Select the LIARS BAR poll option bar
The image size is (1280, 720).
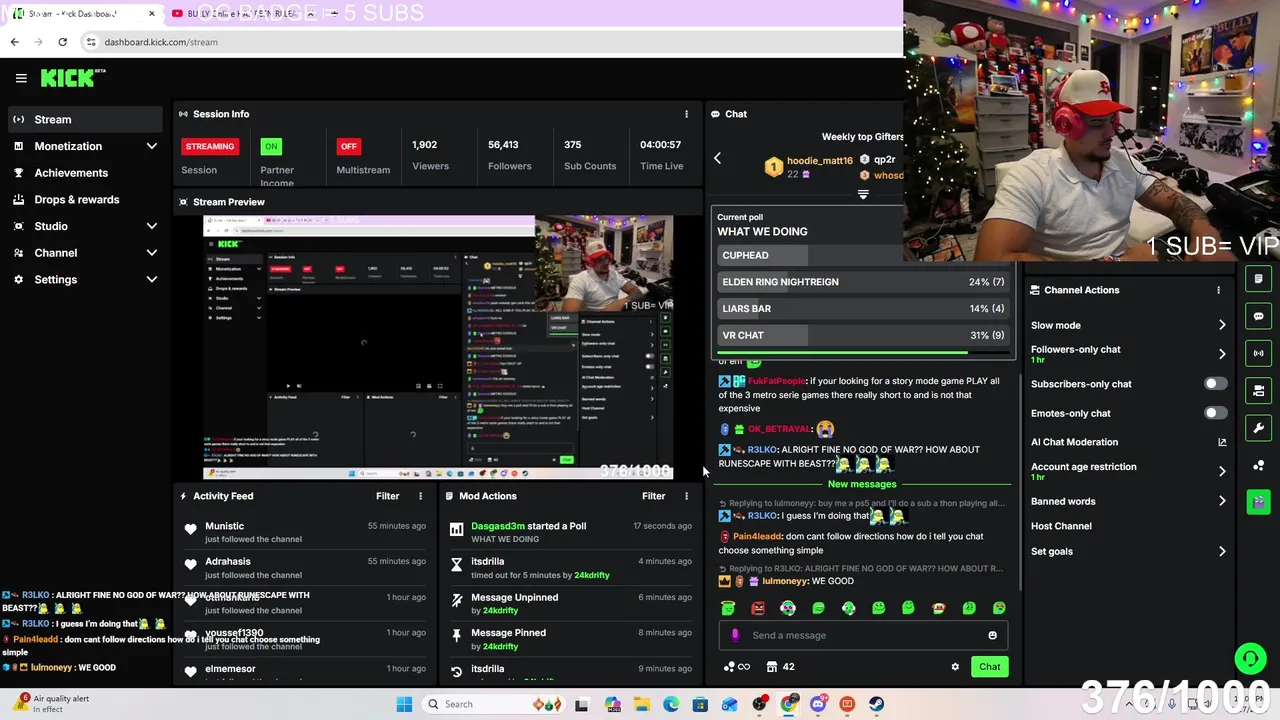(863, 309)
